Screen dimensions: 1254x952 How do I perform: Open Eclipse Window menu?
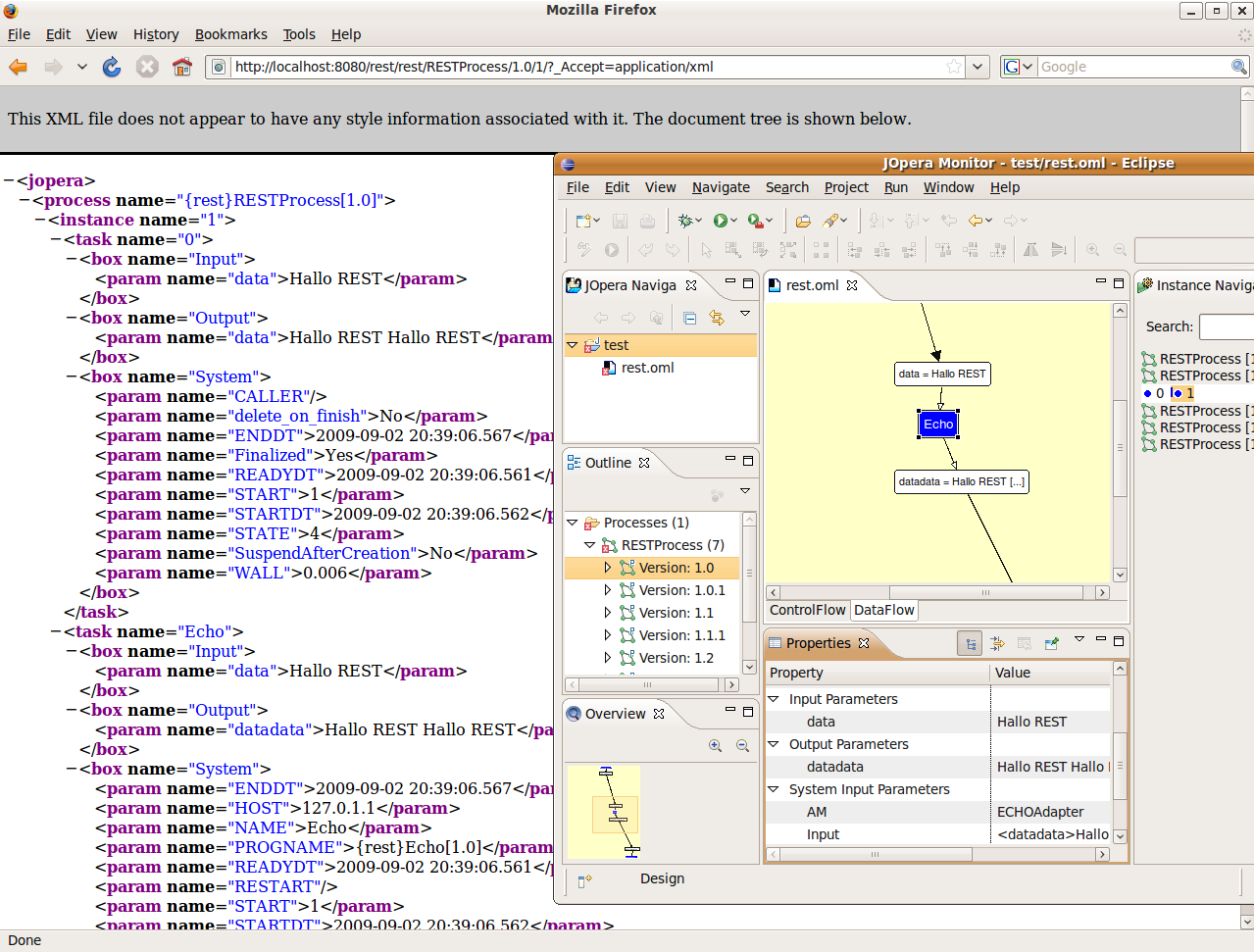949,187
